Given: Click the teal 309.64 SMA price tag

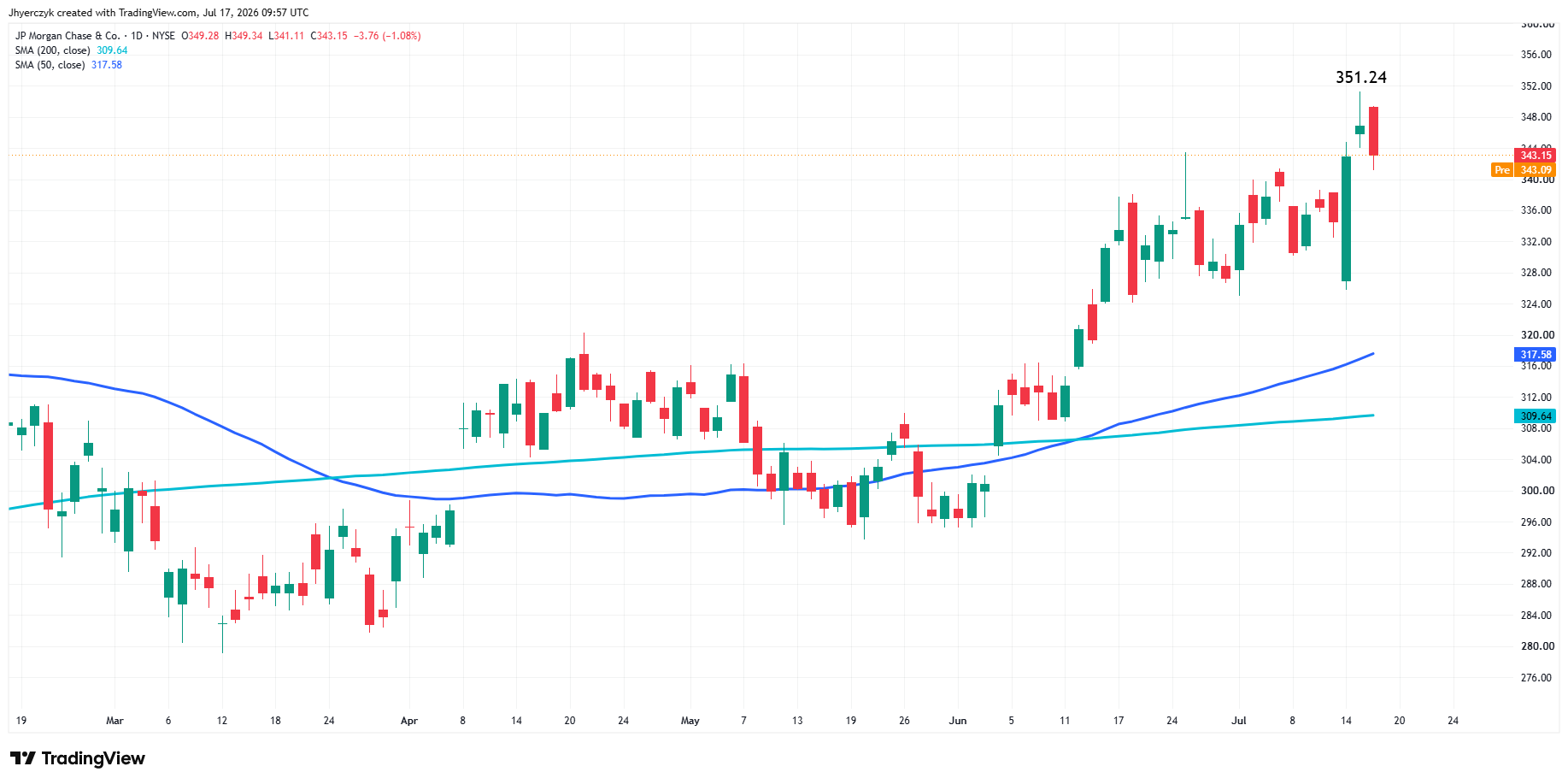Looking at the screenshot, I should 1536,416.
